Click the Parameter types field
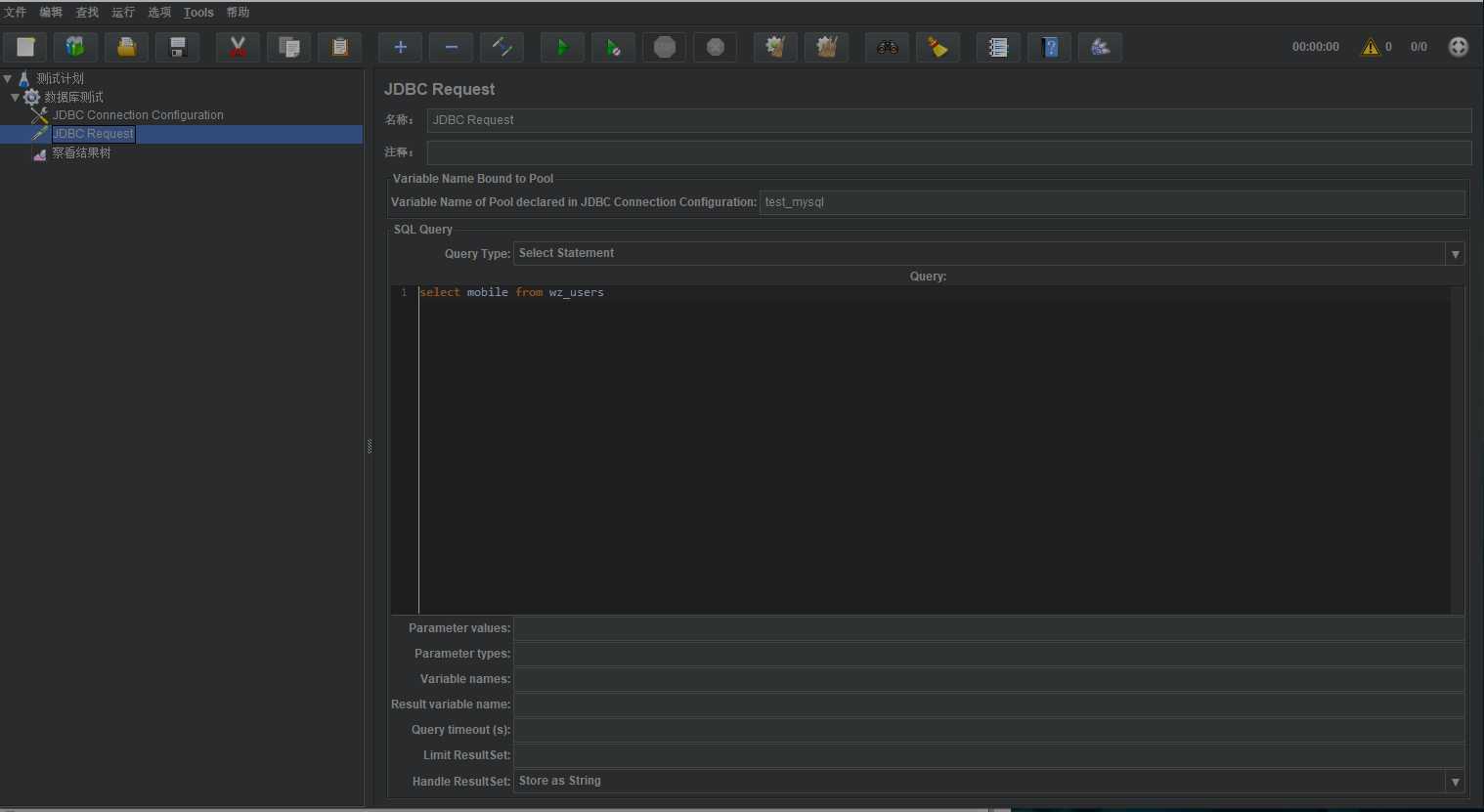Image resolution: width=1484 pixels, height=812 pixels. click(x=989, y=654)
